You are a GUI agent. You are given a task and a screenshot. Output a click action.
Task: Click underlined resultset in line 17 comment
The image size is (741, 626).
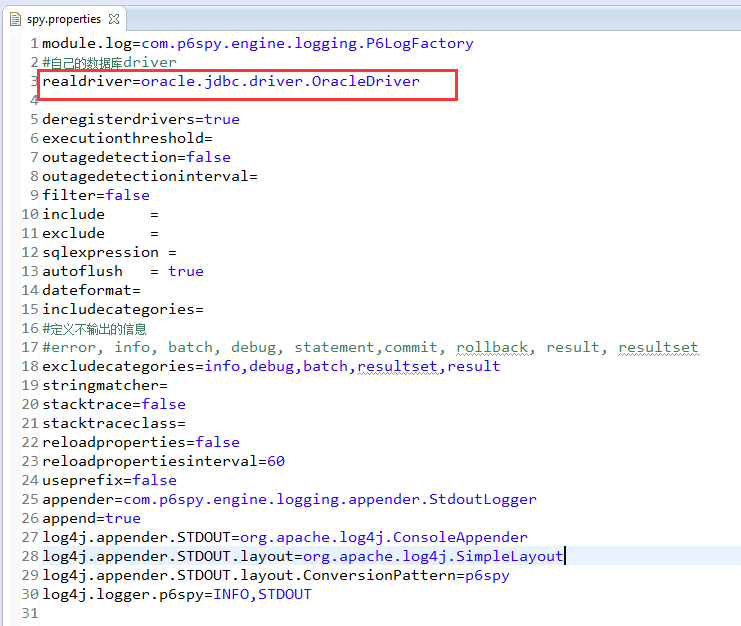[x=658, y=347]
